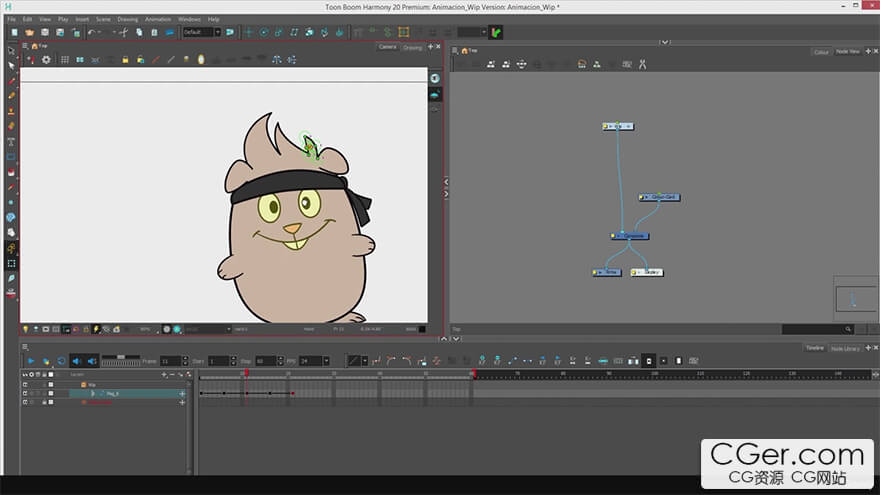Select the Translate tool in the top toolbar
The height and width of the screenshot is (495, 880).
249,33
